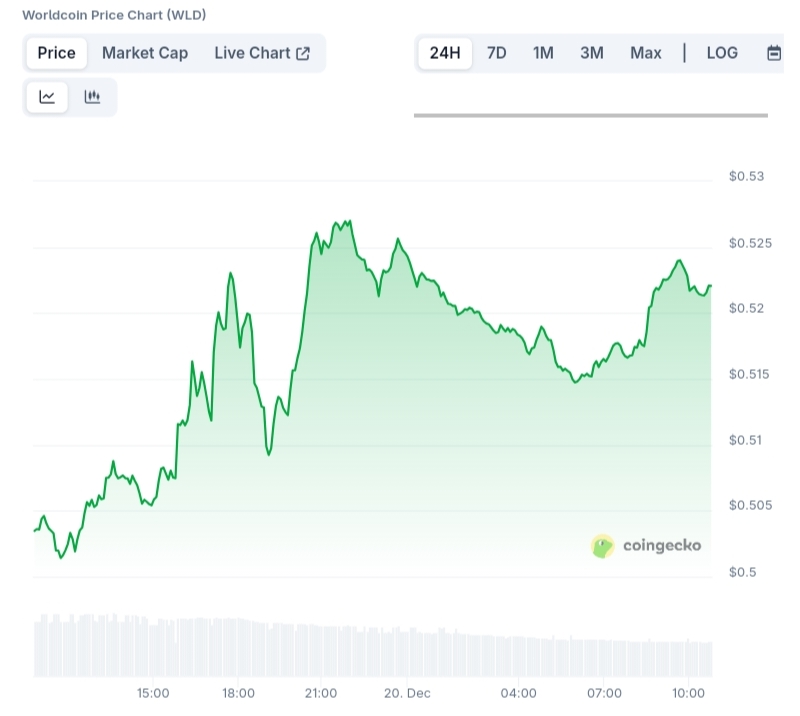Image resolution: width=800 pixels, height=716 pixels.
Task: Click the 10:00 time axis label
Action: point(688,693)
